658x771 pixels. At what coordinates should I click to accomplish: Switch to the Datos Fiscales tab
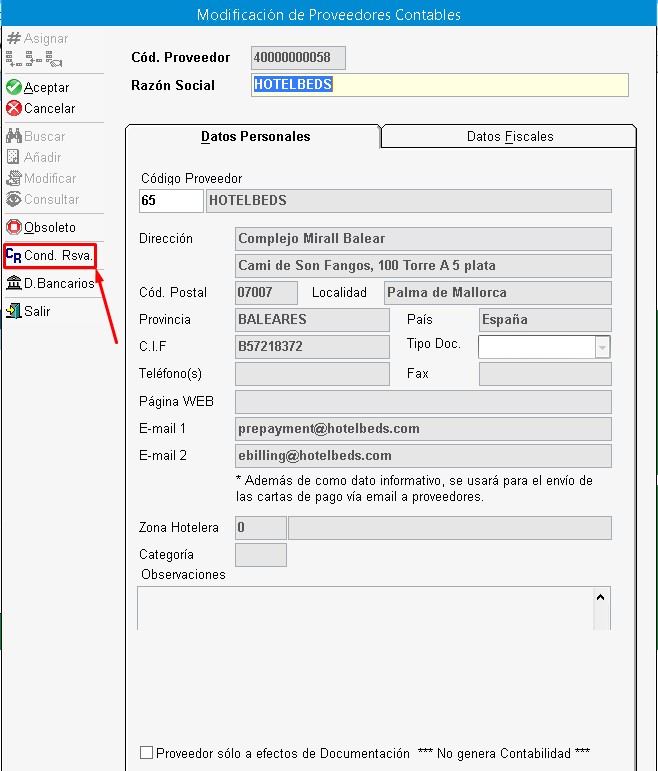pyautogui.click(x=509, y=136)
